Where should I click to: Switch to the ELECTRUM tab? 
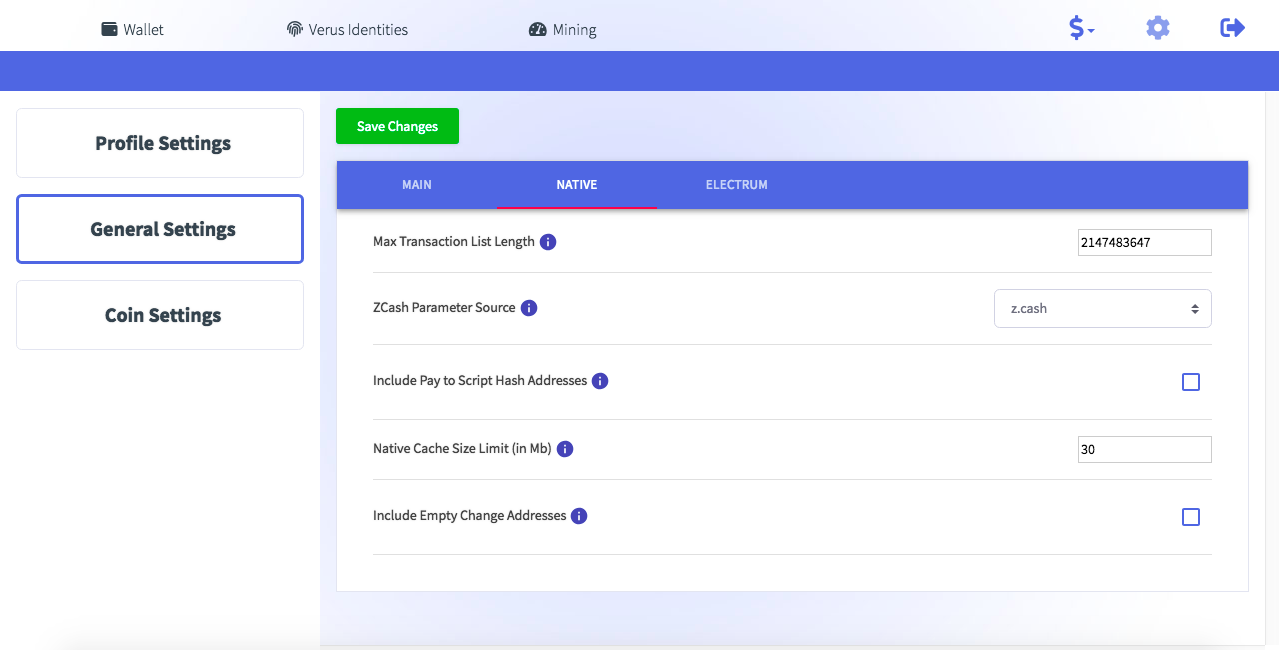(737, 185)
